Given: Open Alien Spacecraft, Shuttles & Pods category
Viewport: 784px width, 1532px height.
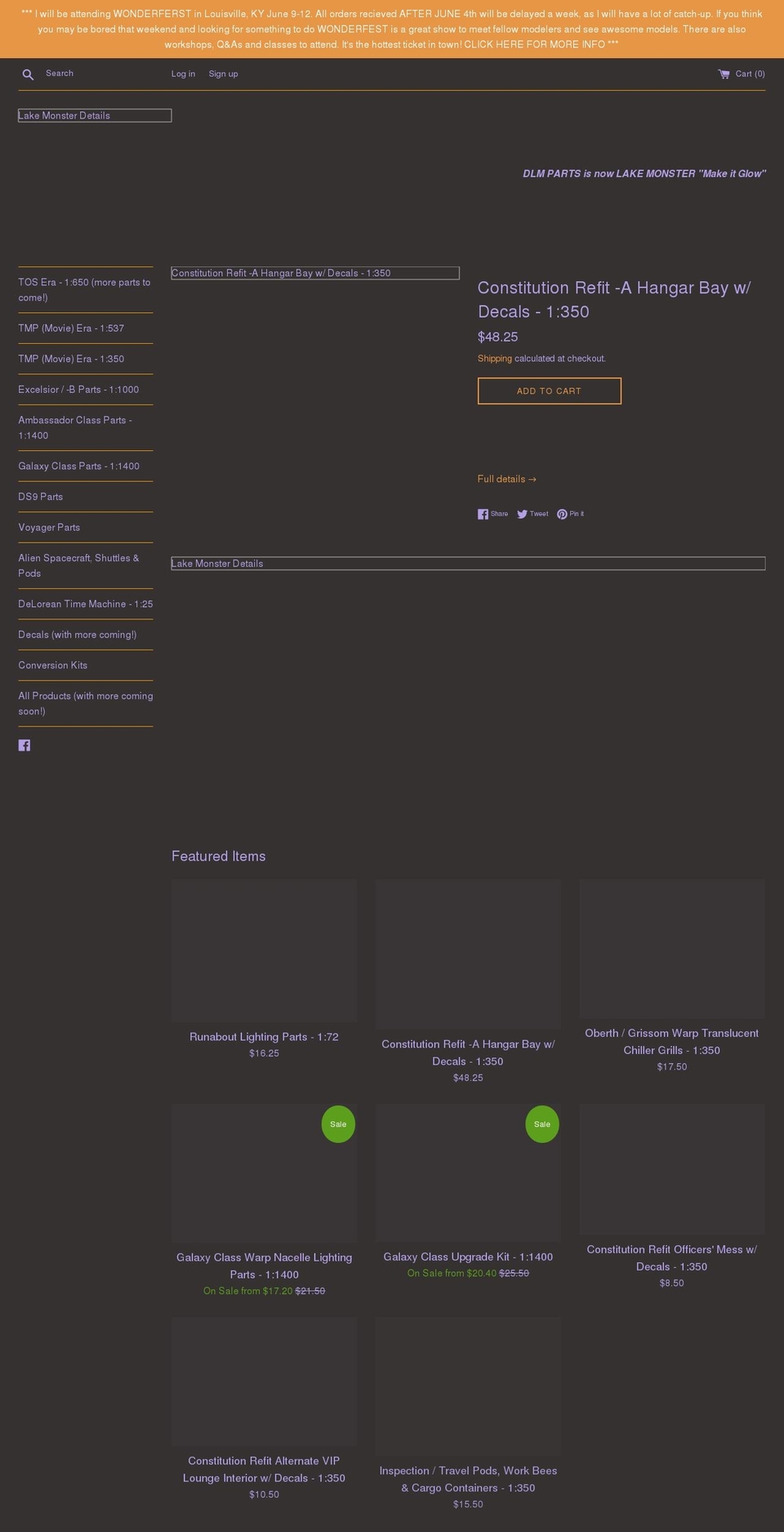Looking at the screenshot, I should (86, 565).
